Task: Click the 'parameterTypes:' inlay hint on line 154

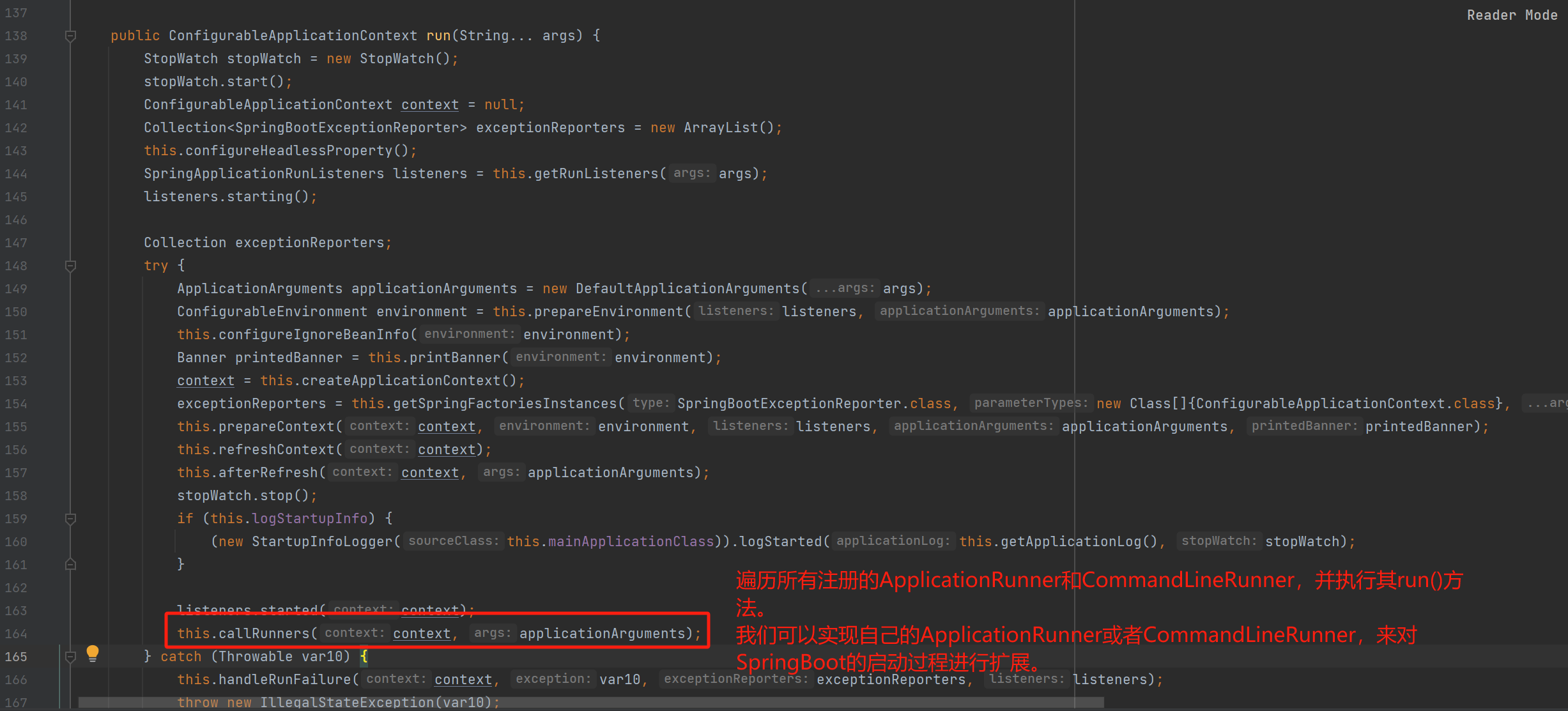Action: click(x=1031, y=403)
